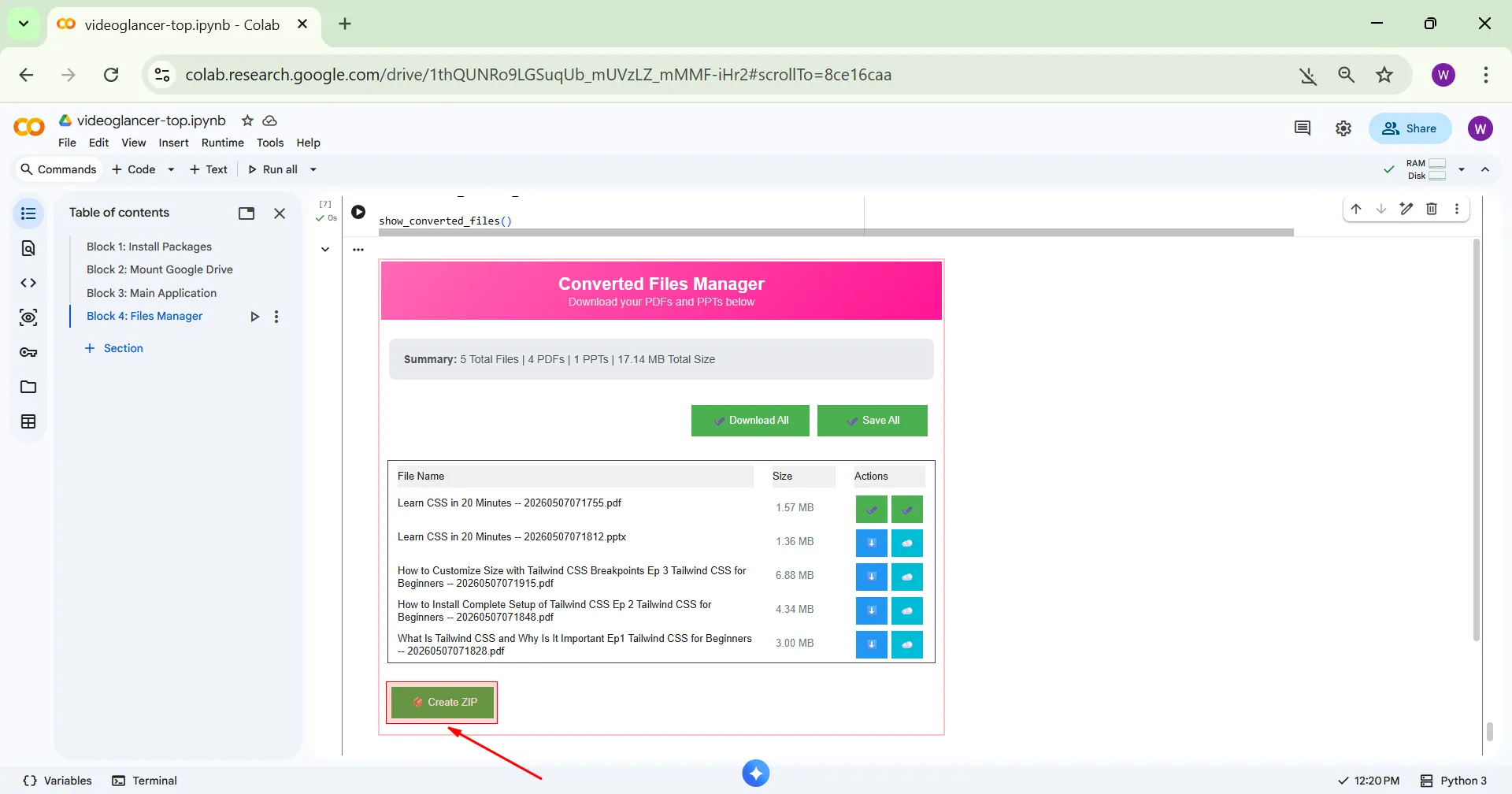Move cell down arrow
The height and width of the screenshot is (794, 1512).
coord(1381,209)
